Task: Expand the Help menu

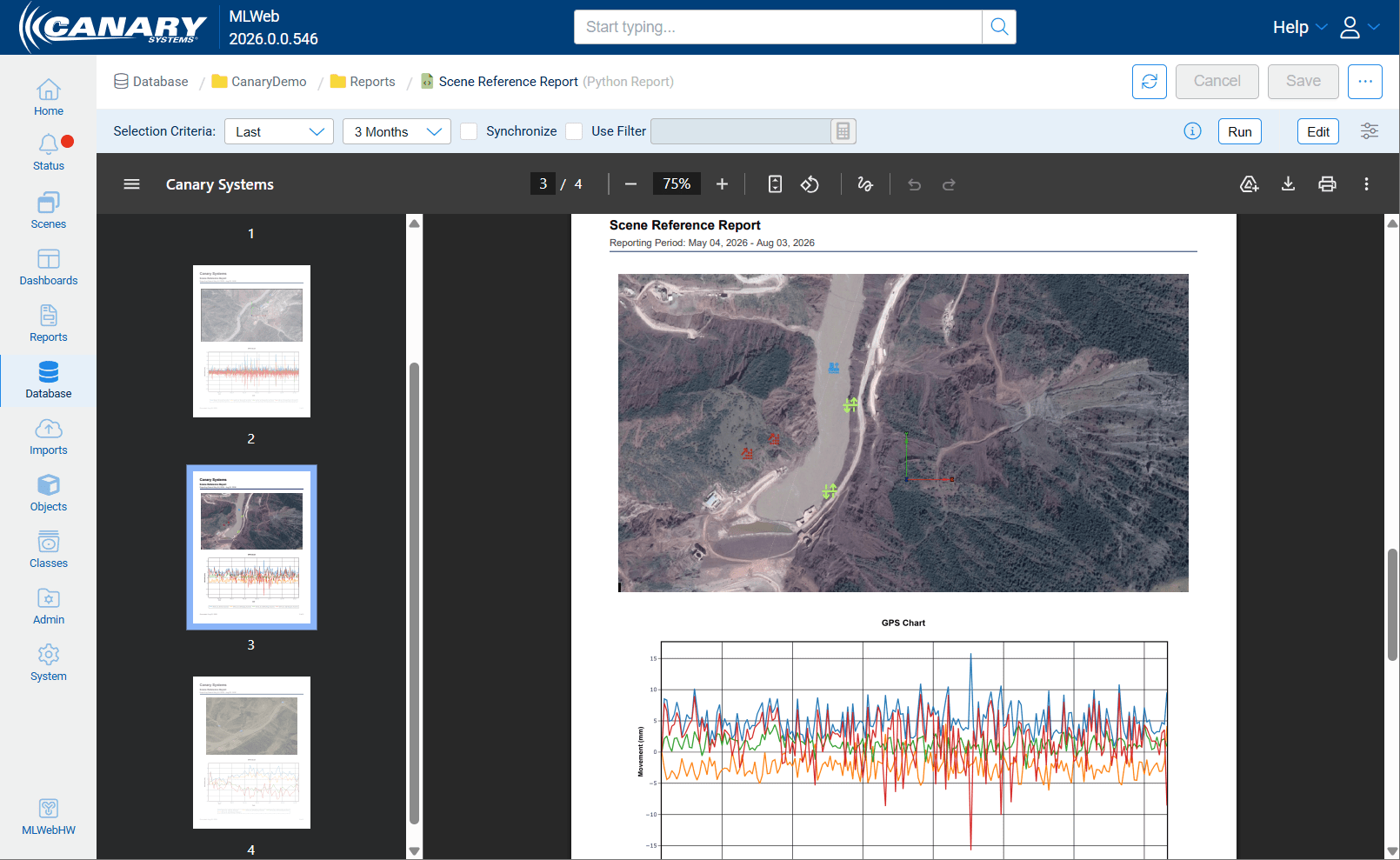Action: [x=1300, y=27]
